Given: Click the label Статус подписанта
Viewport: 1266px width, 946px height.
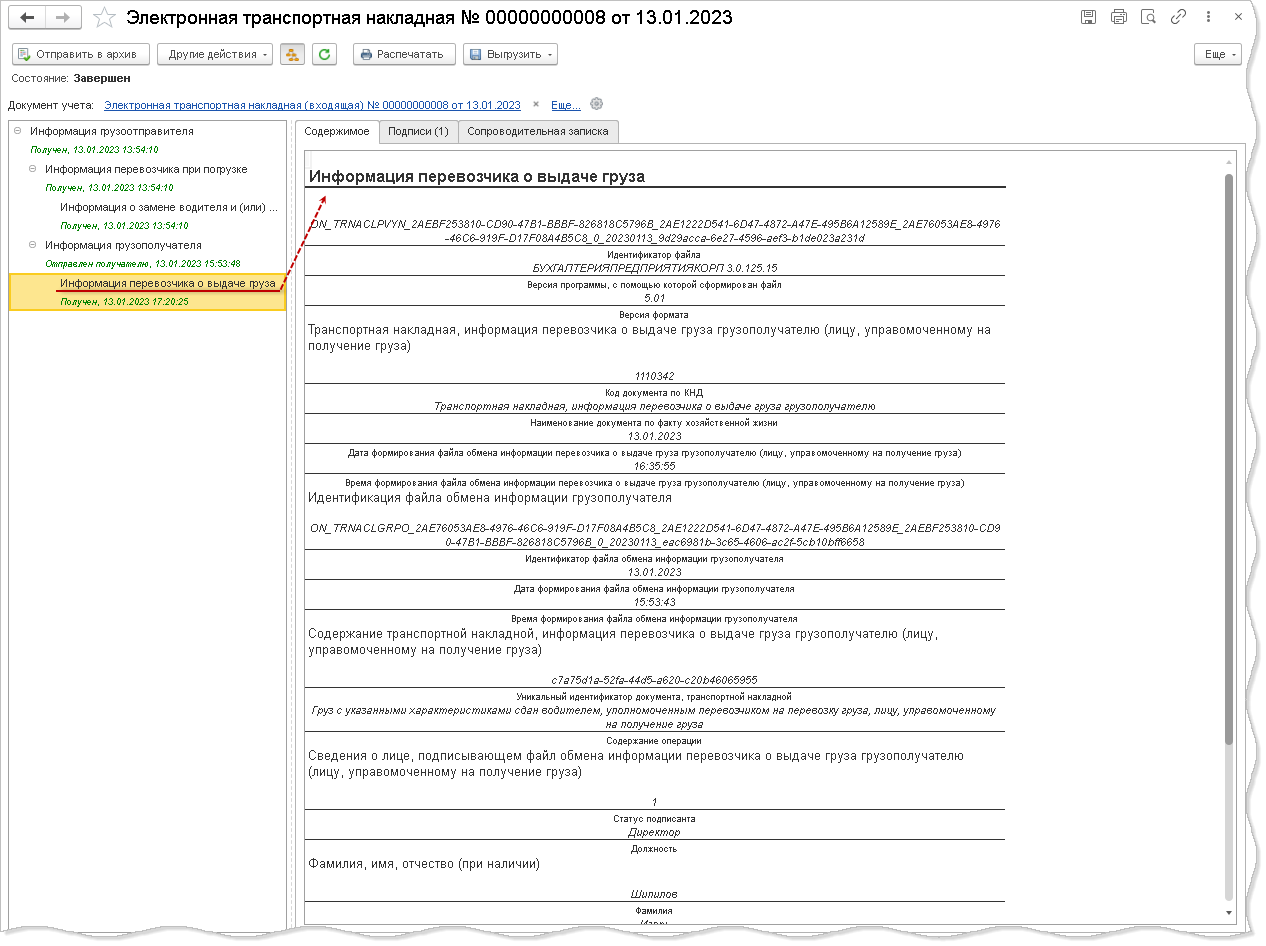Looking at the screenshot, I should (655, 819).
